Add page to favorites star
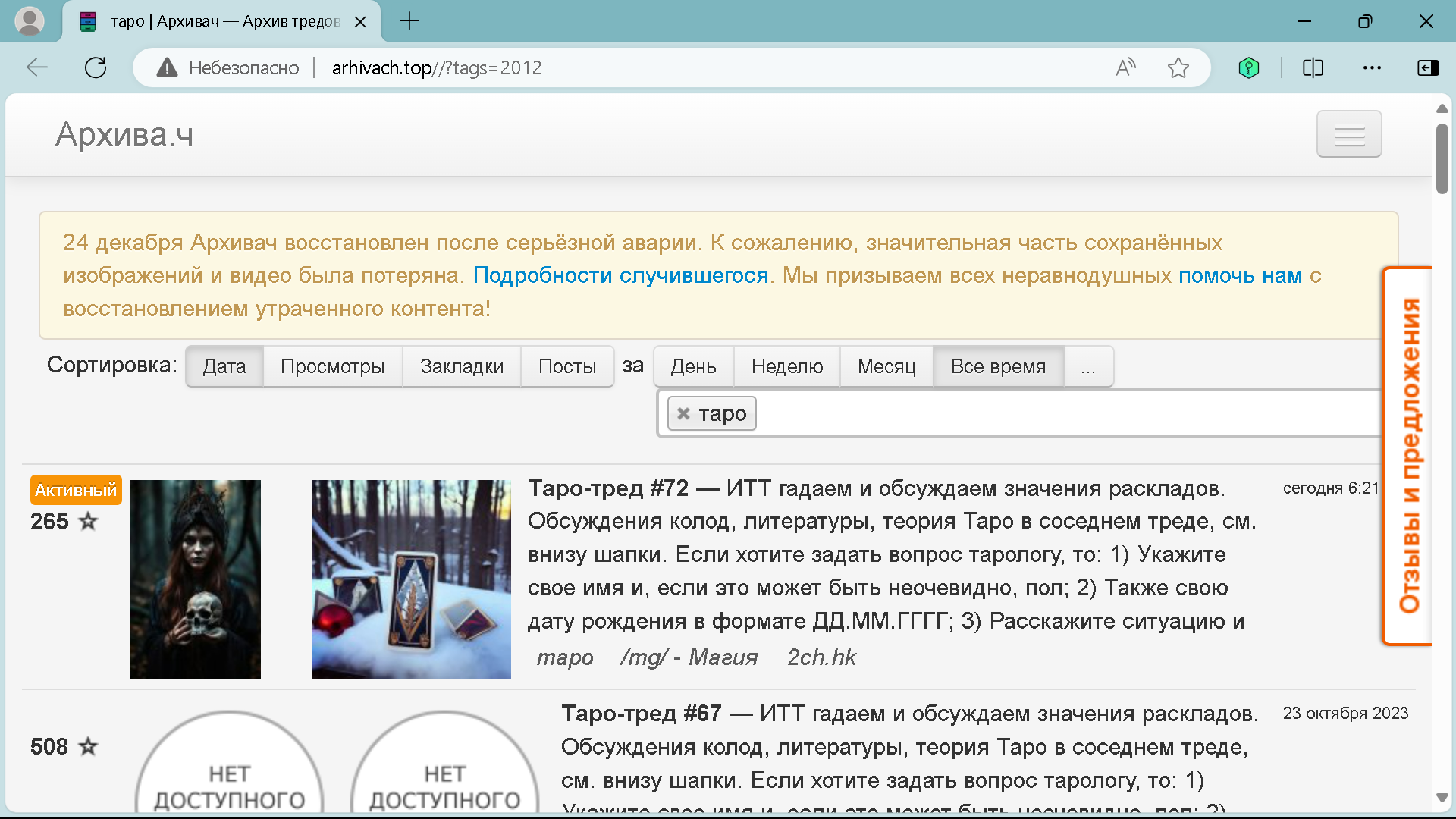The image size is (1456, 819). point(1178,67)
